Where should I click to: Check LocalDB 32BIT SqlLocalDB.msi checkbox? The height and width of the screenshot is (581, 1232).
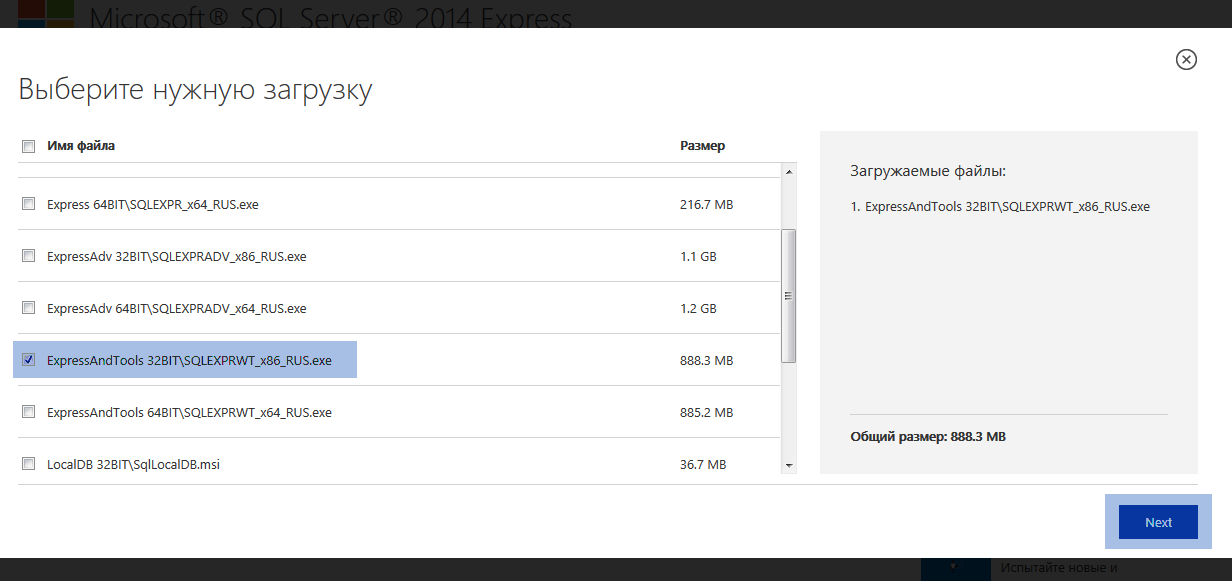[28, 464]
